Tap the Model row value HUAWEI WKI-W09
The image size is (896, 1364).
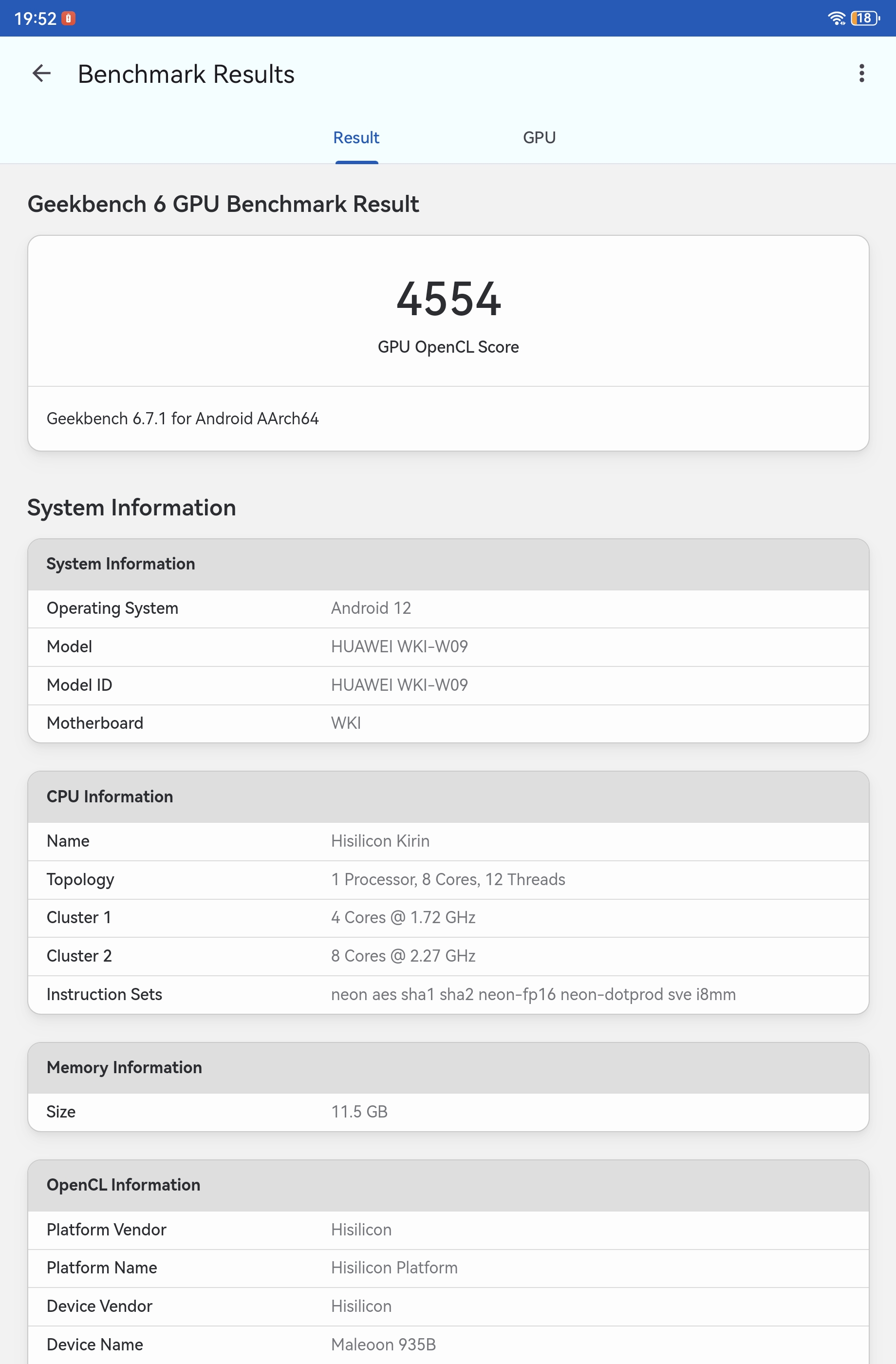point(399,646)
